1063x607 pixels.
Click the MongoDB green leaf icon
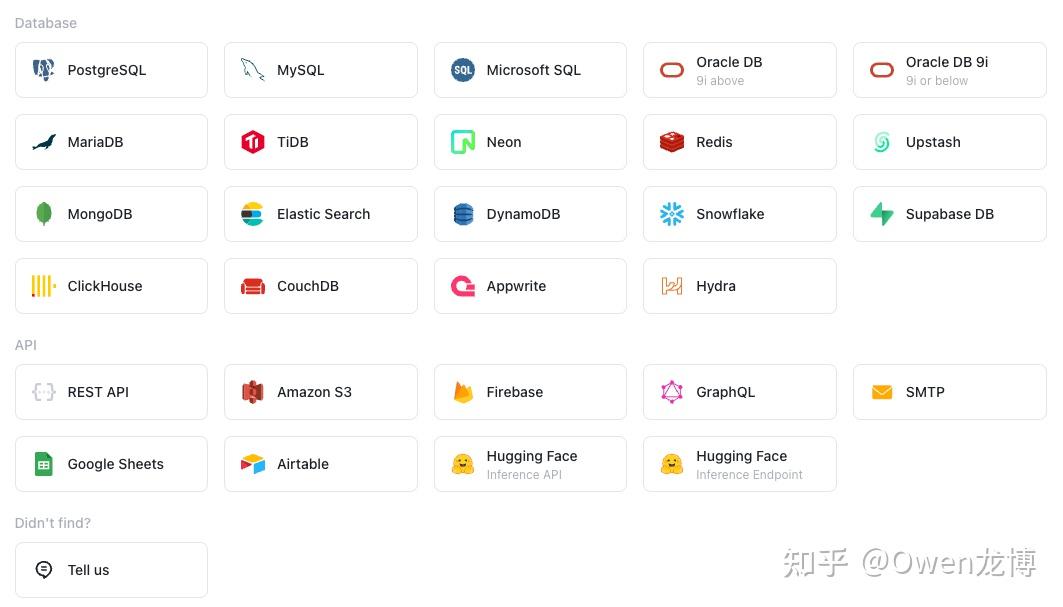(x=44, y=214)
